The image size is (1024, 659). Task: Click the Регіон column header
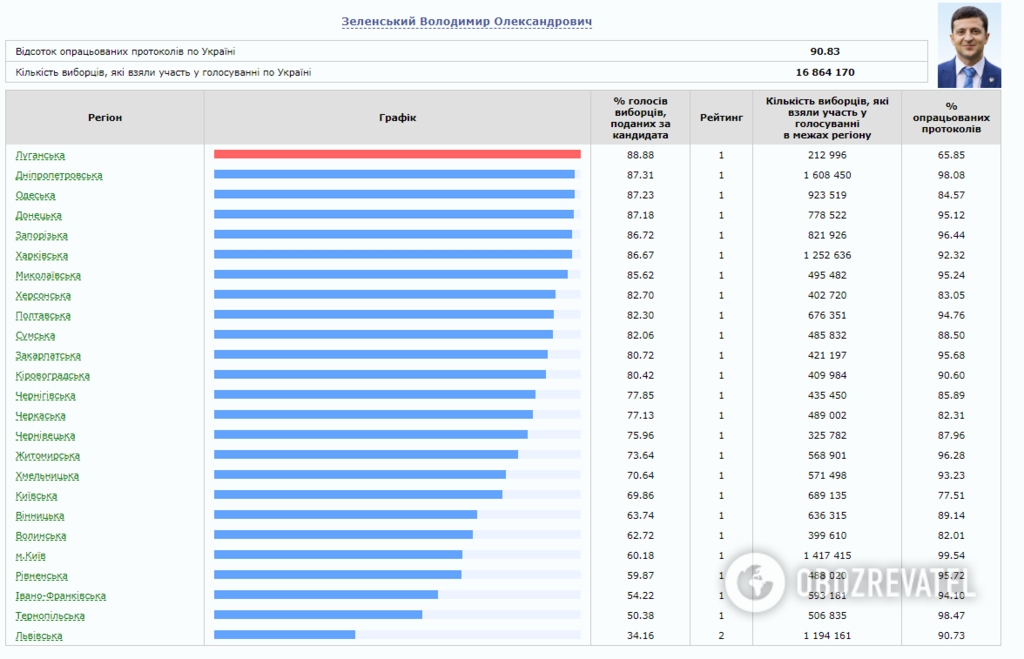(x=105, y=118)
